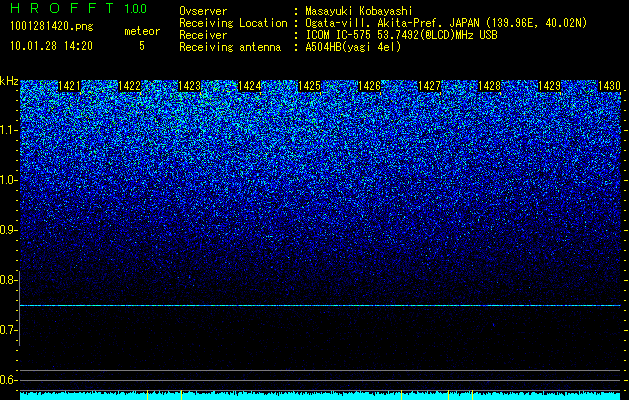Click the 1422 time marker
Viewport: 629px width, 400px height.
[x=130, y=86]
